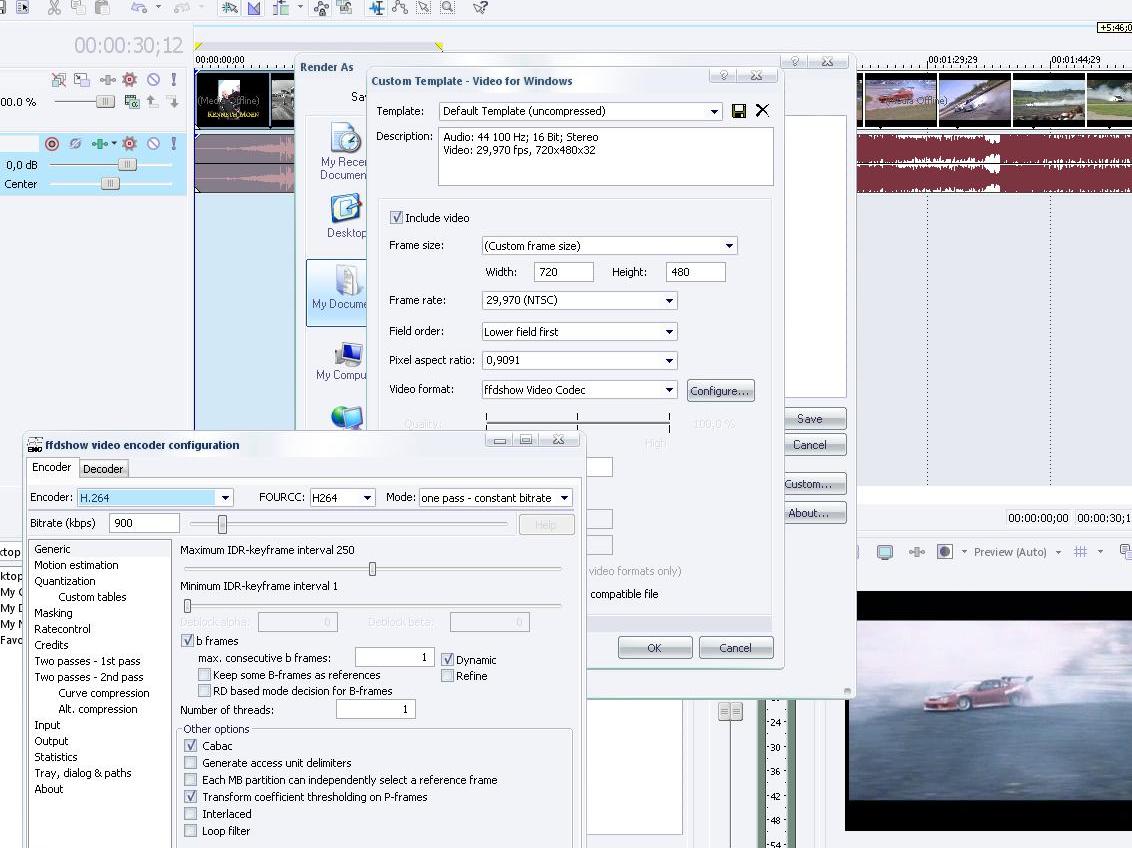Click the Bitrate slider handle
Viewport: 1132px width, 848px height.
point(222,523)
